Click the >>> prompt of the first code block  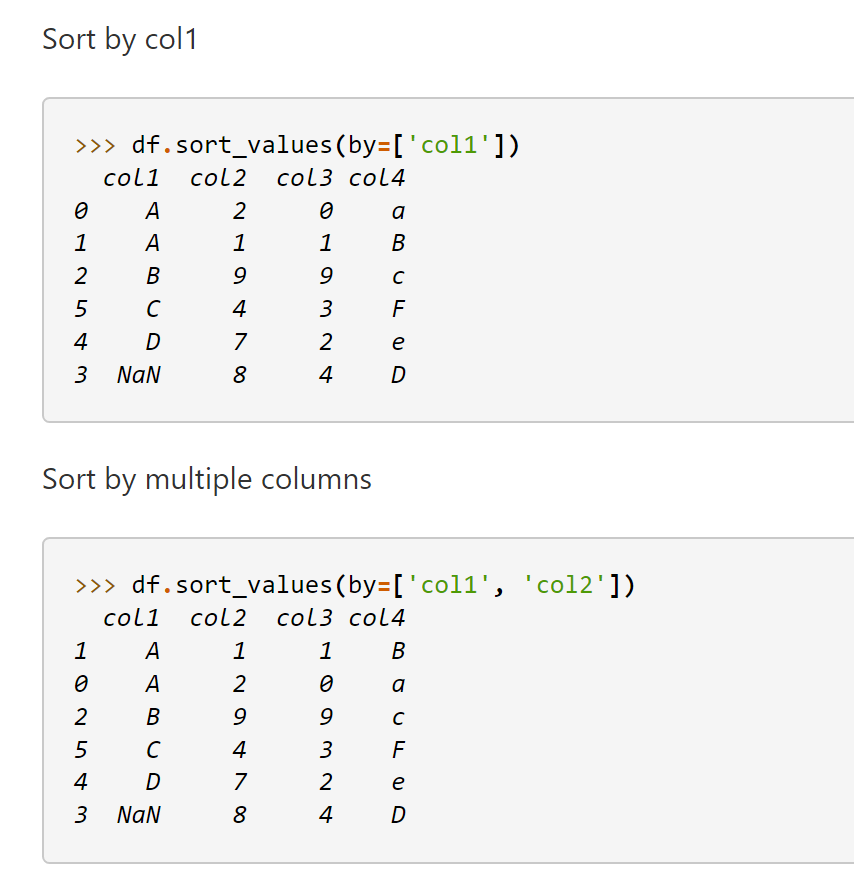pos(95,146)
